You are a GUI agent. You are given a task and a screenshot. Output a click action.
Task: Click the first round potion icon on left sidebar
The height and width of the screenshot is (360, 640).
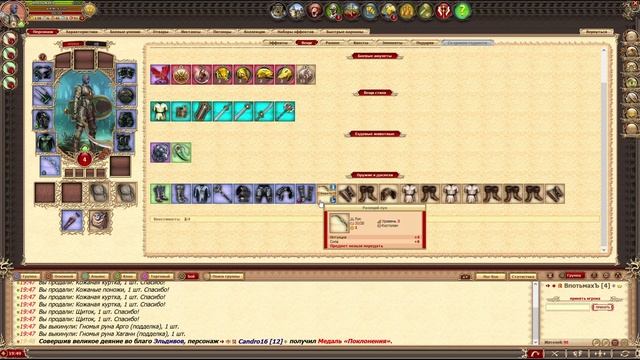coord(9,39)
